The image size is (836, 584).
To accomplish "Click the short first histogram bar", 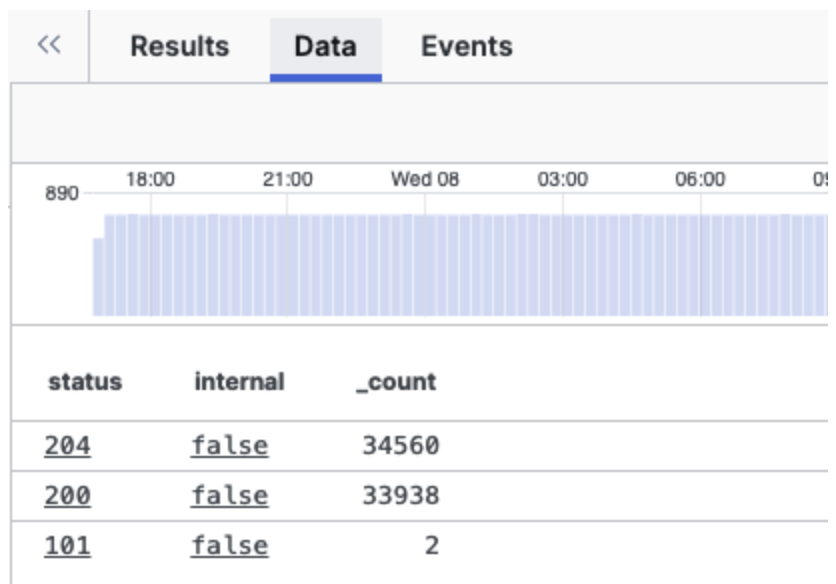I will pos(98,277).
